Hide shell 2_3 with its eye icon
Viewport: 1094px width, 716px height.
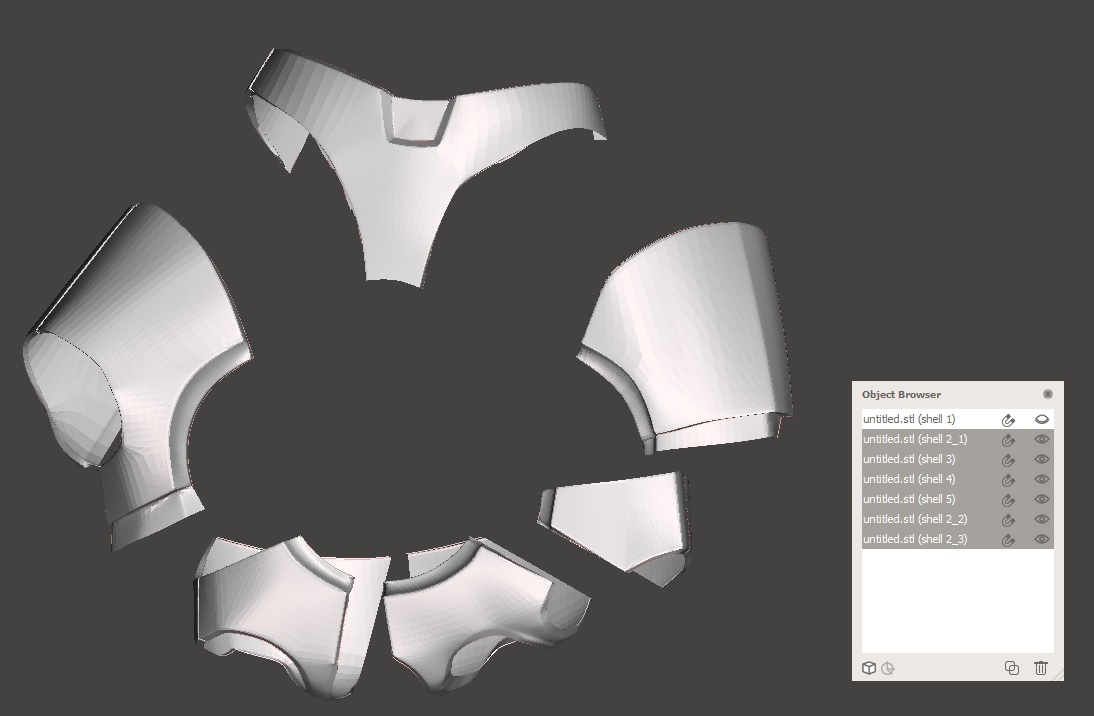pyautogui.click(x=1042, y=539)
